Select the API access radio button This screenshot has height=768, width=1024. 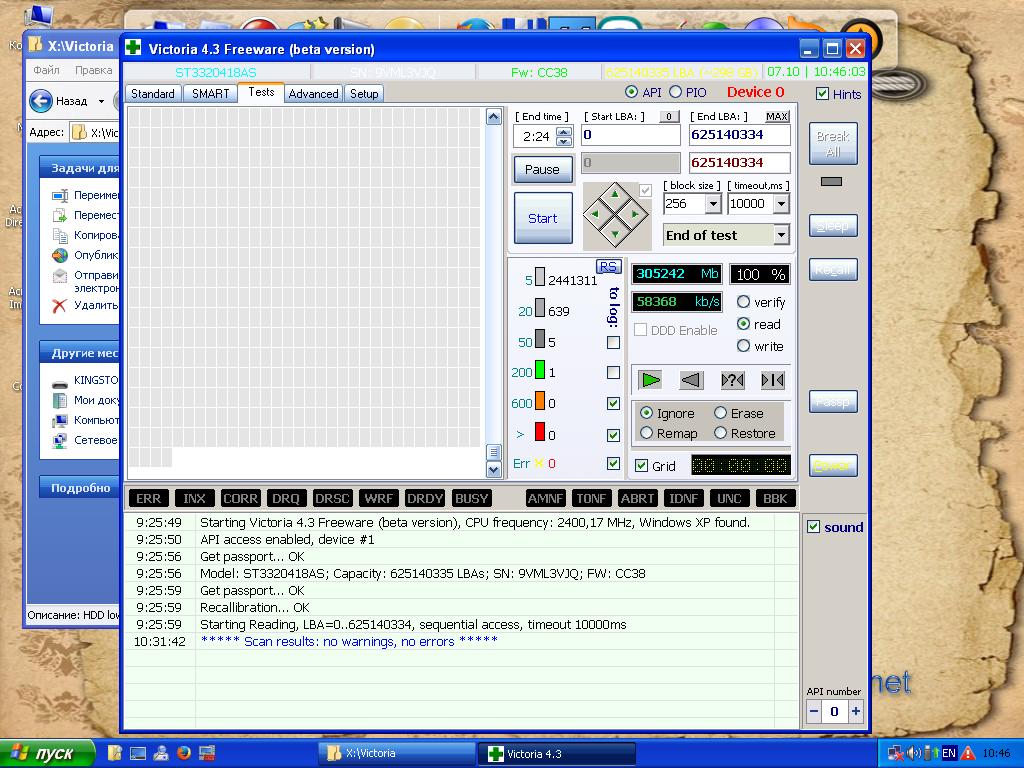point(632,92)
